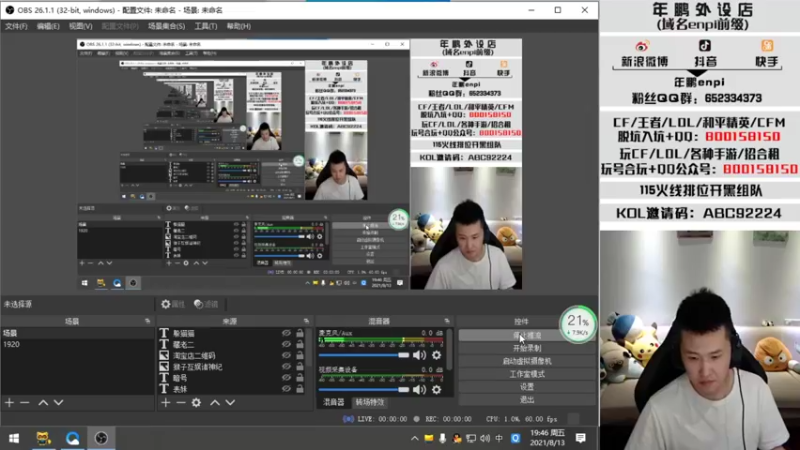Adjust the 麦克风/Aux volume slider
The image size is (800, 450).
[364, 355]
